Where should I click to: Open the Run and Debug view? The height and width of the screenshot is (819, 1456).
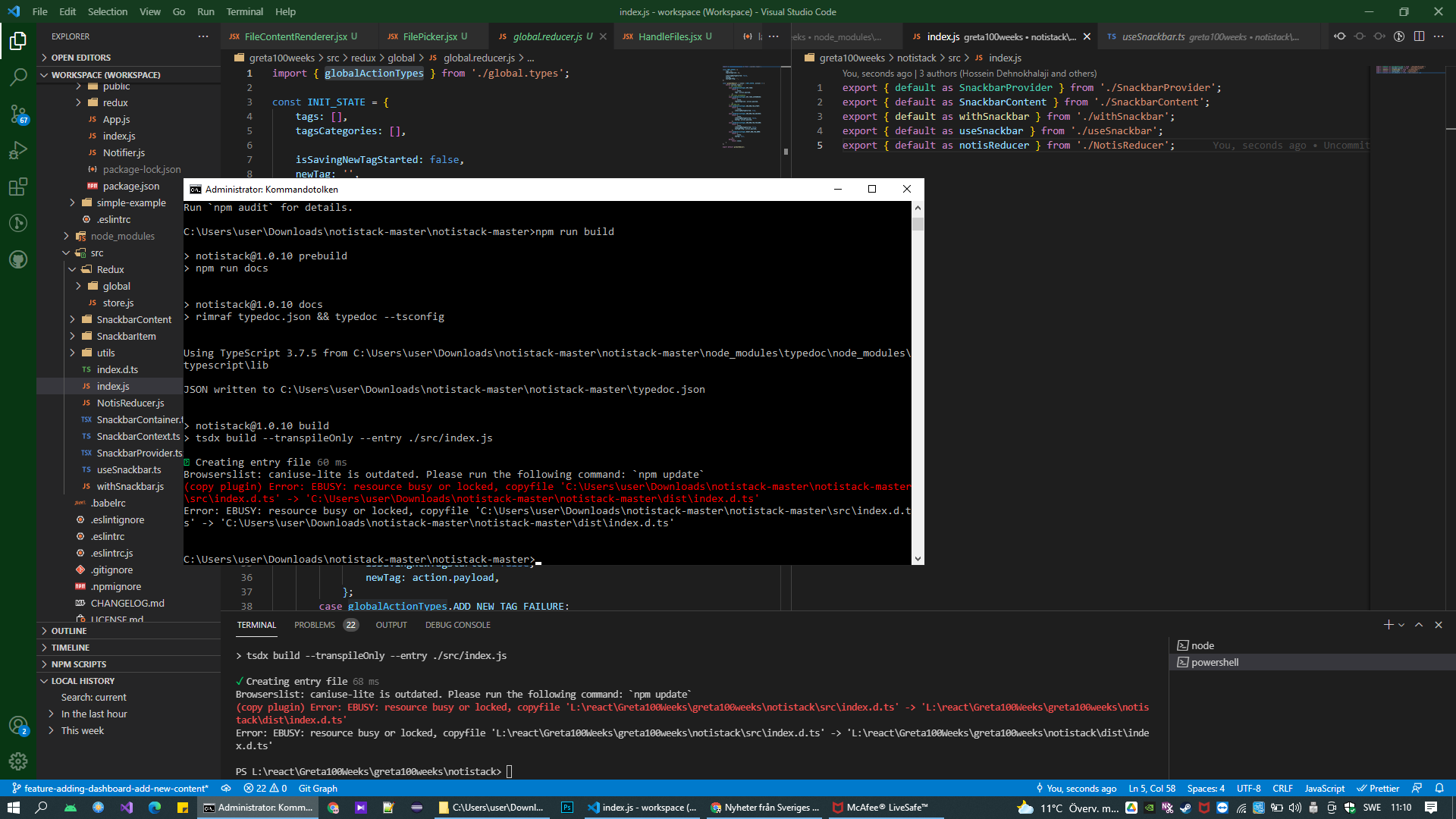(x=18, y=150)
